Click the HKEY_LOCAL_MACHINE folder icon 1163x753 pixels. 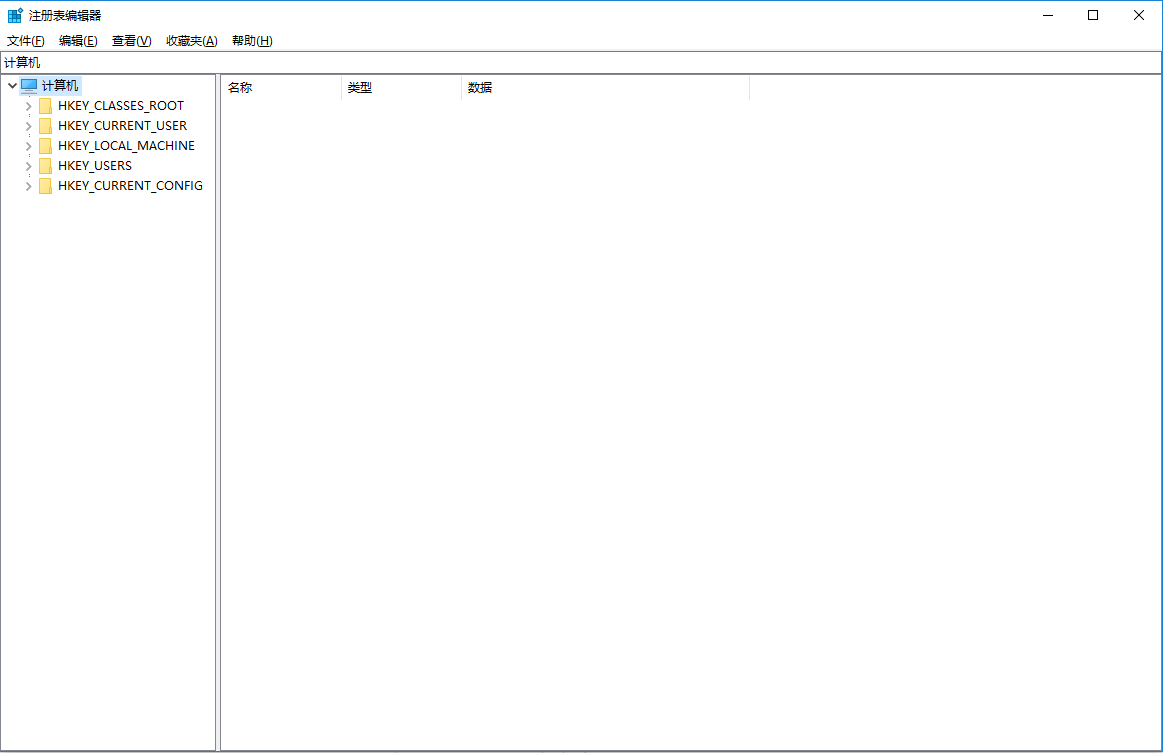[x=46, y=145]
